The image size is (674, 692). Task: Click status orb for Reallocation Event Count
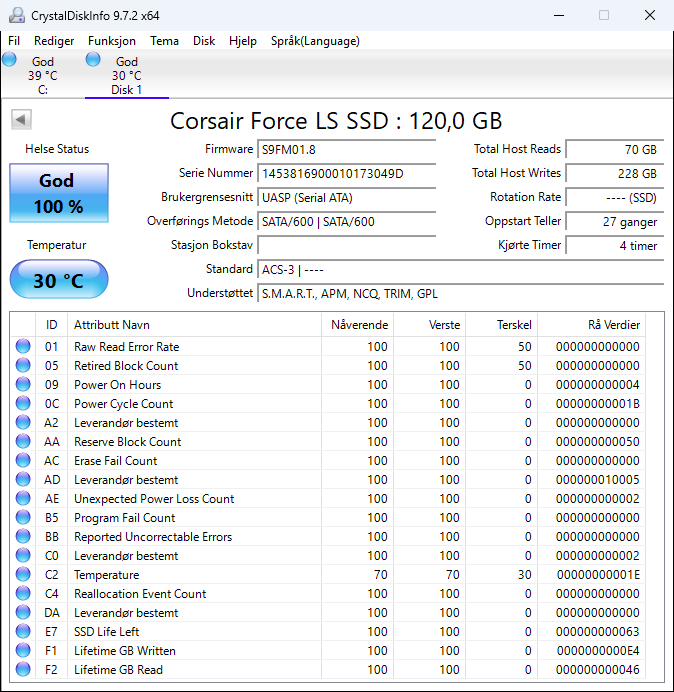click(23, 593)
